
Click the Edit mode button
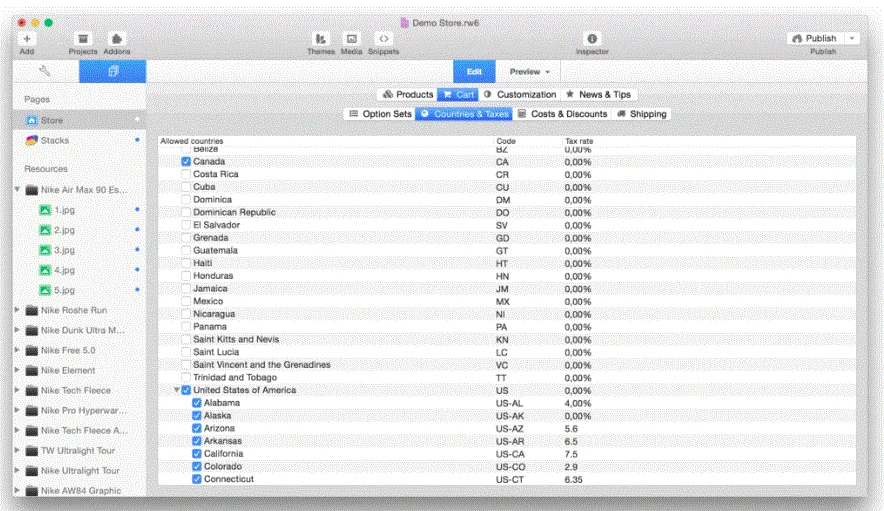pyautogui.click(x=474, y=72)
